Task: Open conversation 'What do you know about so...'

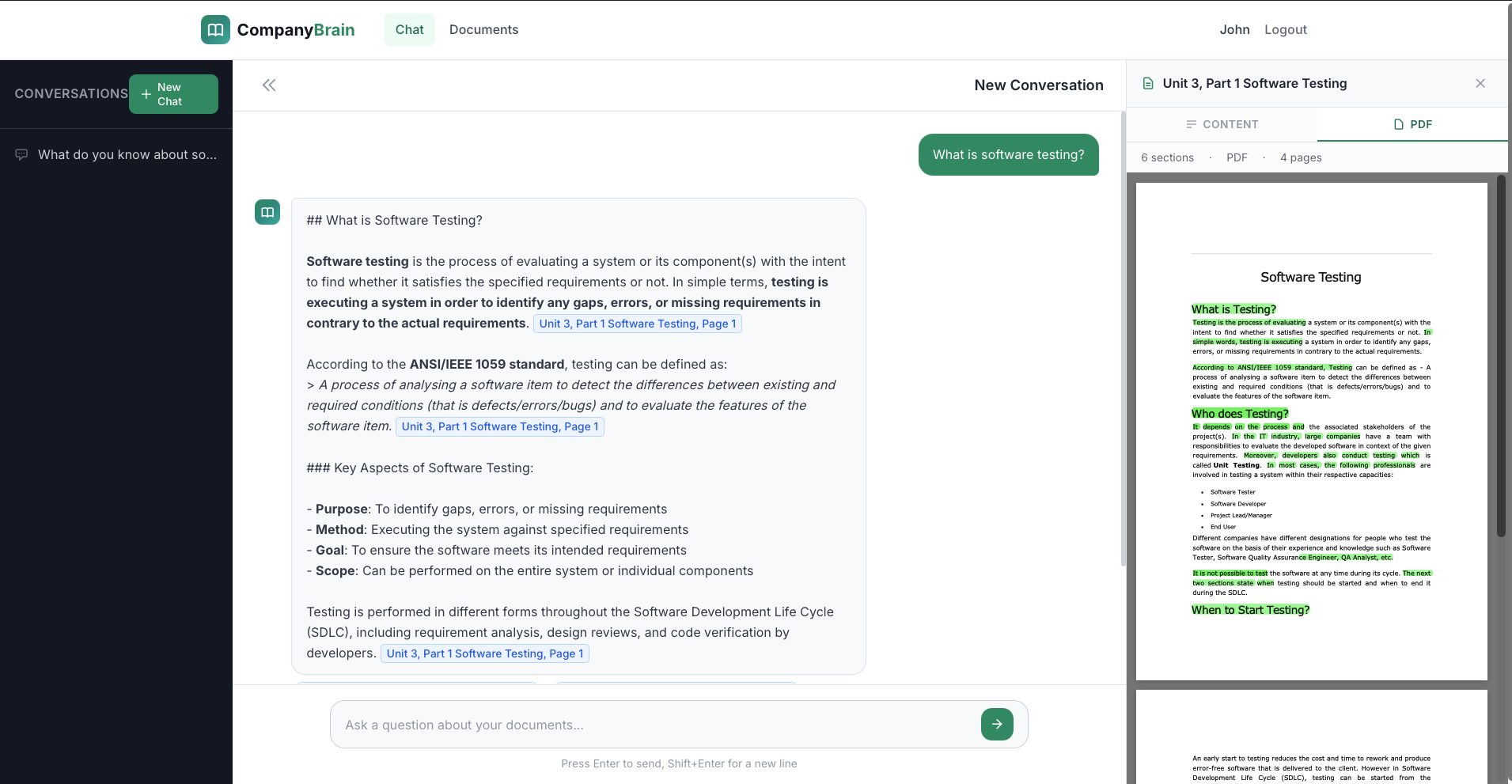Action: coord(128,153)
